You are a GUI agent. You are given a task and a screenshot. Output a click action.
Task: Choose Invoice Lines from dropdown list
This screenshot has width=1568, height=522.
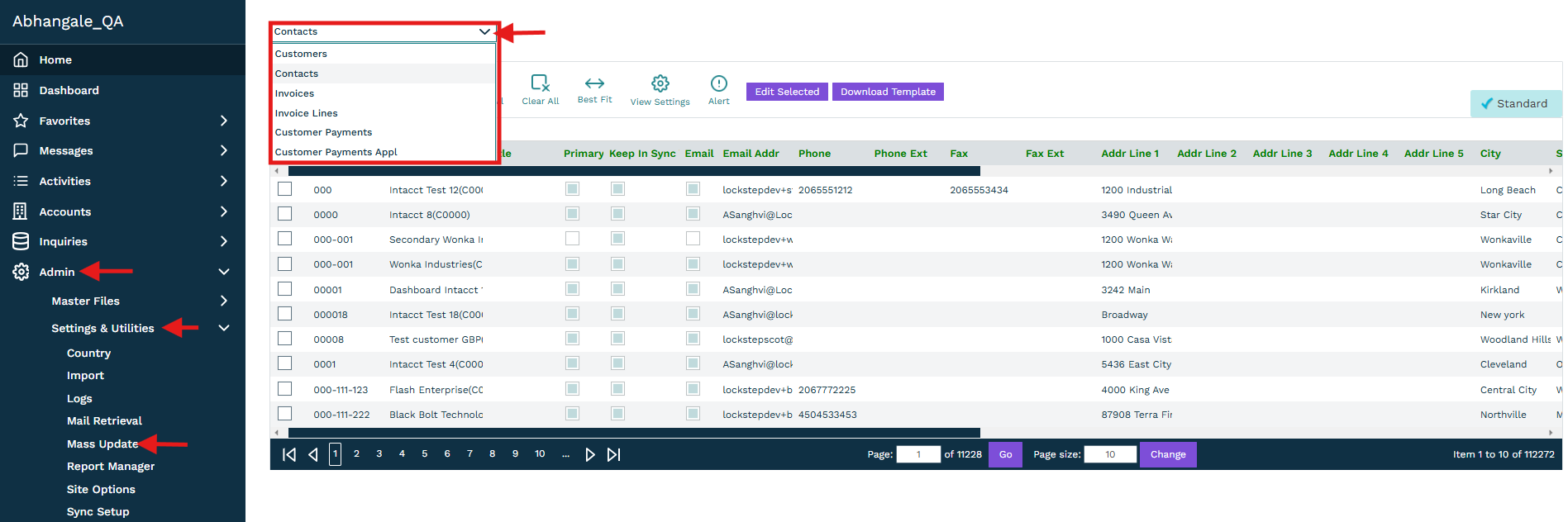point(307,113)
